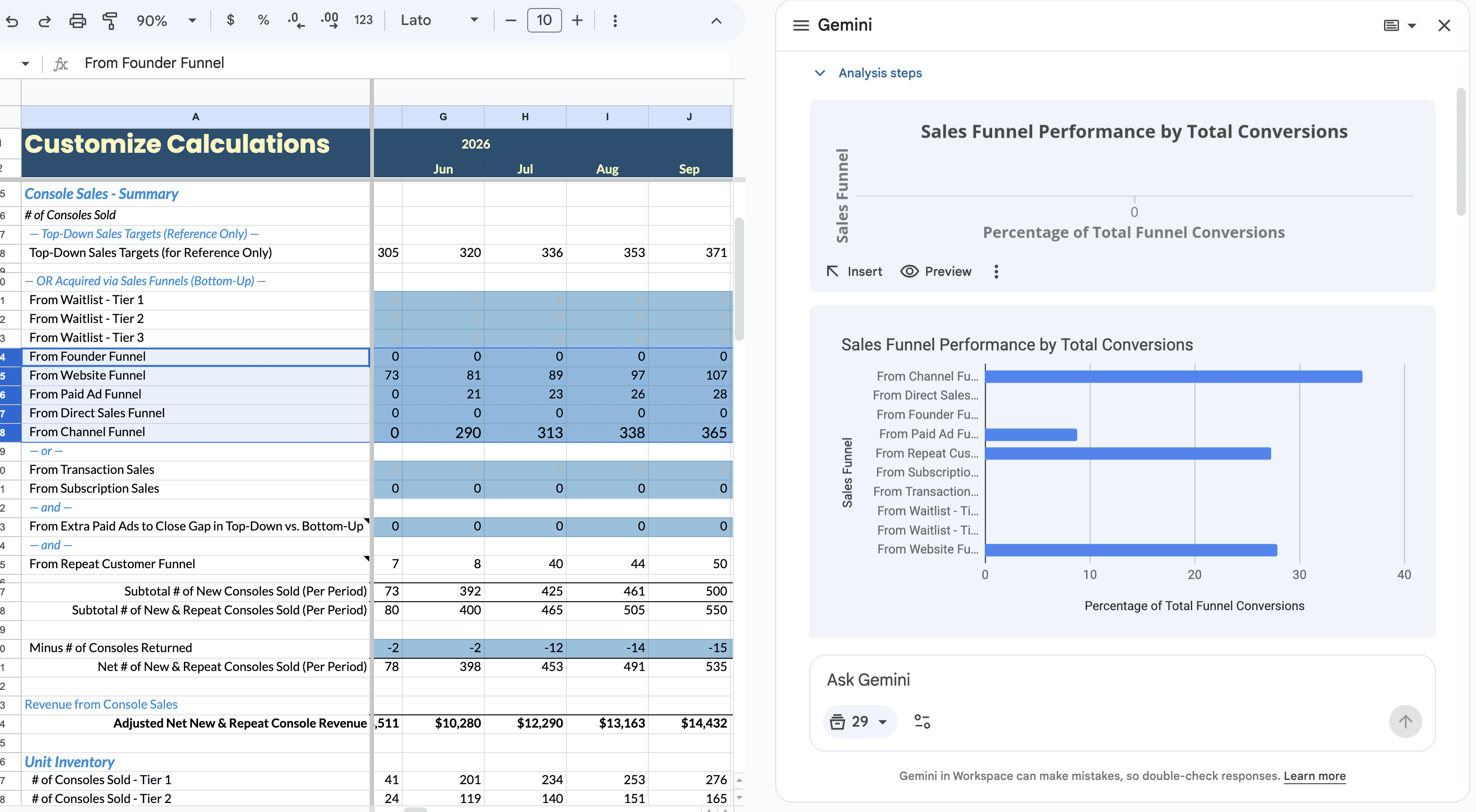Select the paint format roller icon
1476x812 pixels.
click(x=109, y=21)
